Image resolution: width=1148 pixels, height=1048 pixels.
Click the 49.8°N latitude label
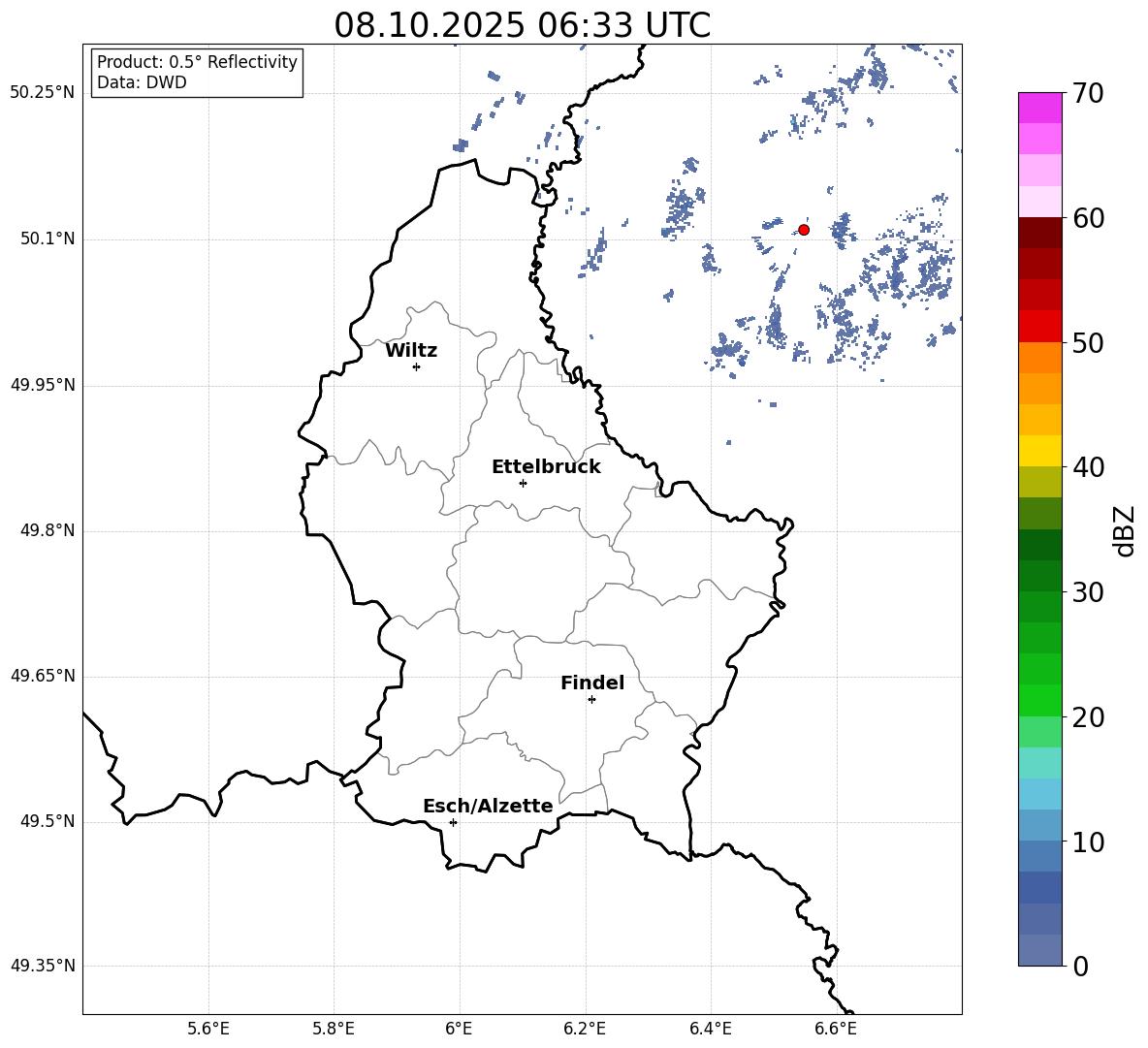coord(48,530)
